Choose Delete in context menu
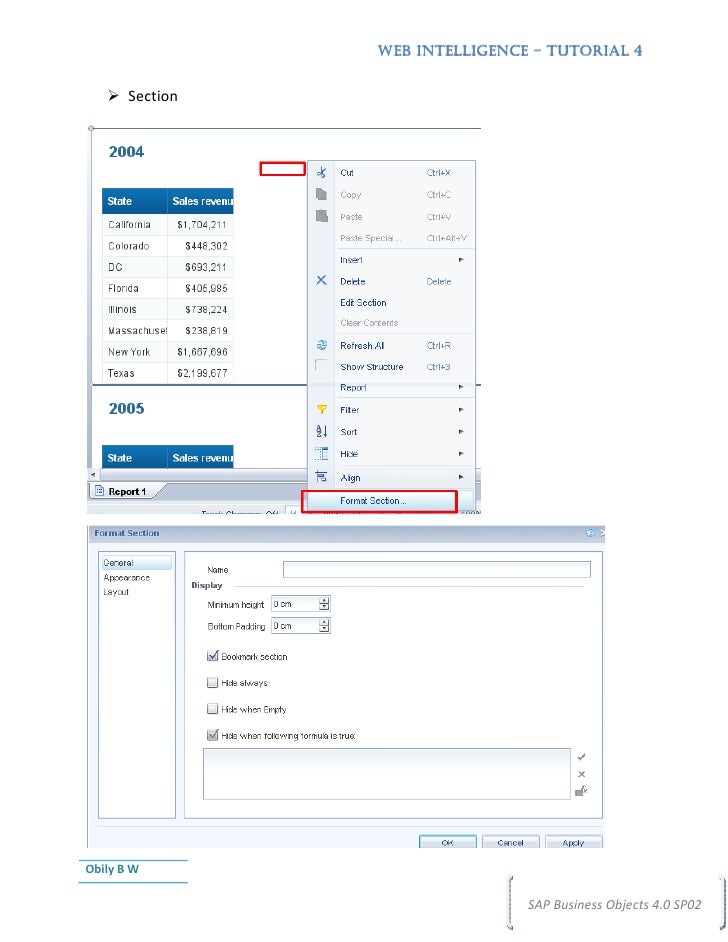 tap(392, 281)
